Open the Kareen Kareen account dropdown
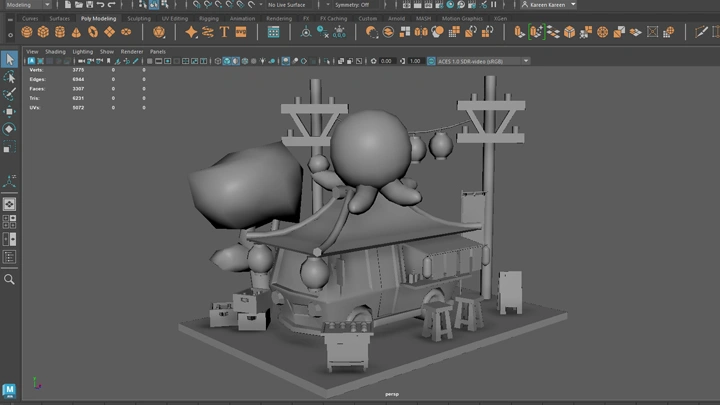The image size is (720, 405). tap(548, 5)
